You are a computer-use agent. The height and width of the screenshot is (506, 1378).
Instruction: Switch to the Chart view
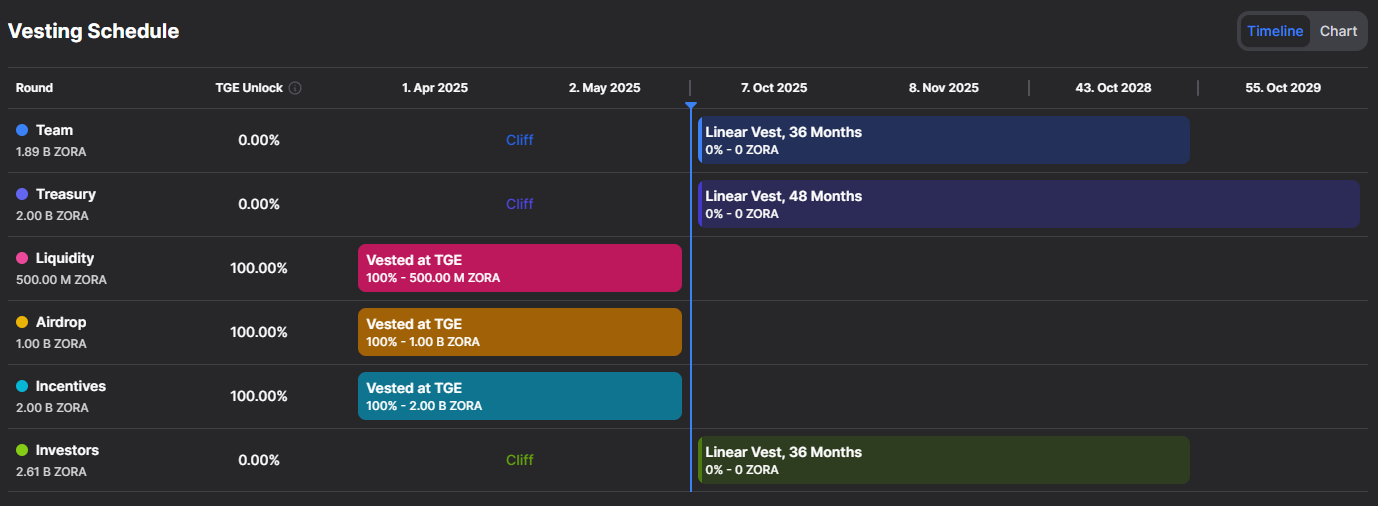1338,31
